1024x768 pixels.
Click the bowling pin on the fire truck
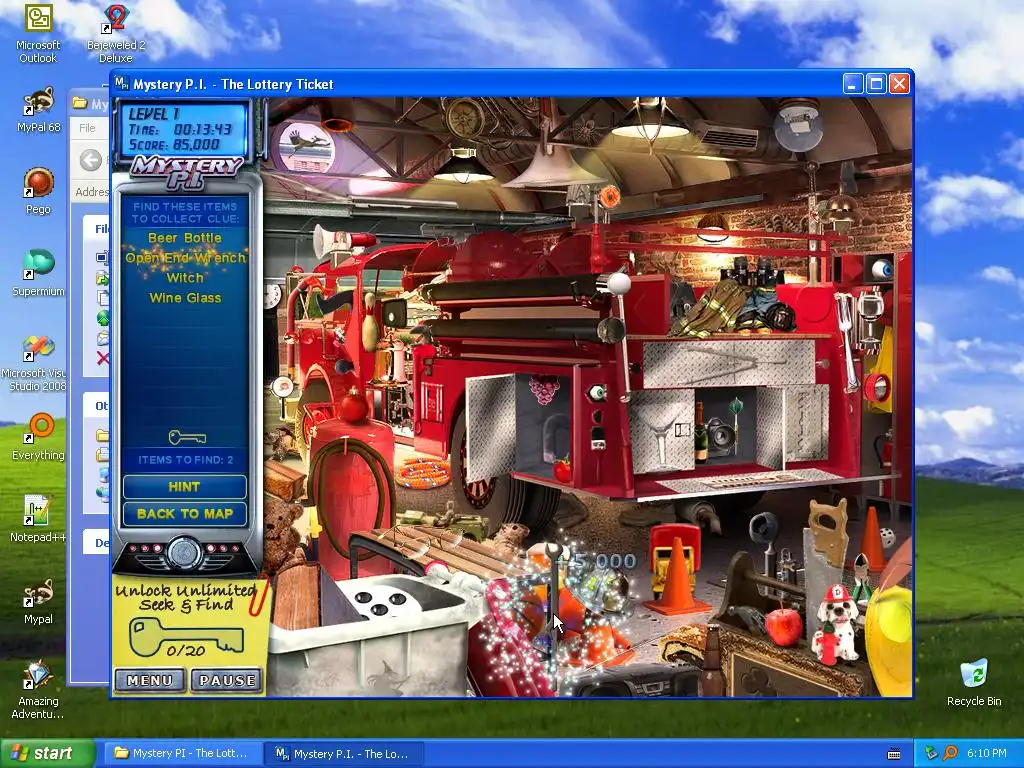(370, 322)
